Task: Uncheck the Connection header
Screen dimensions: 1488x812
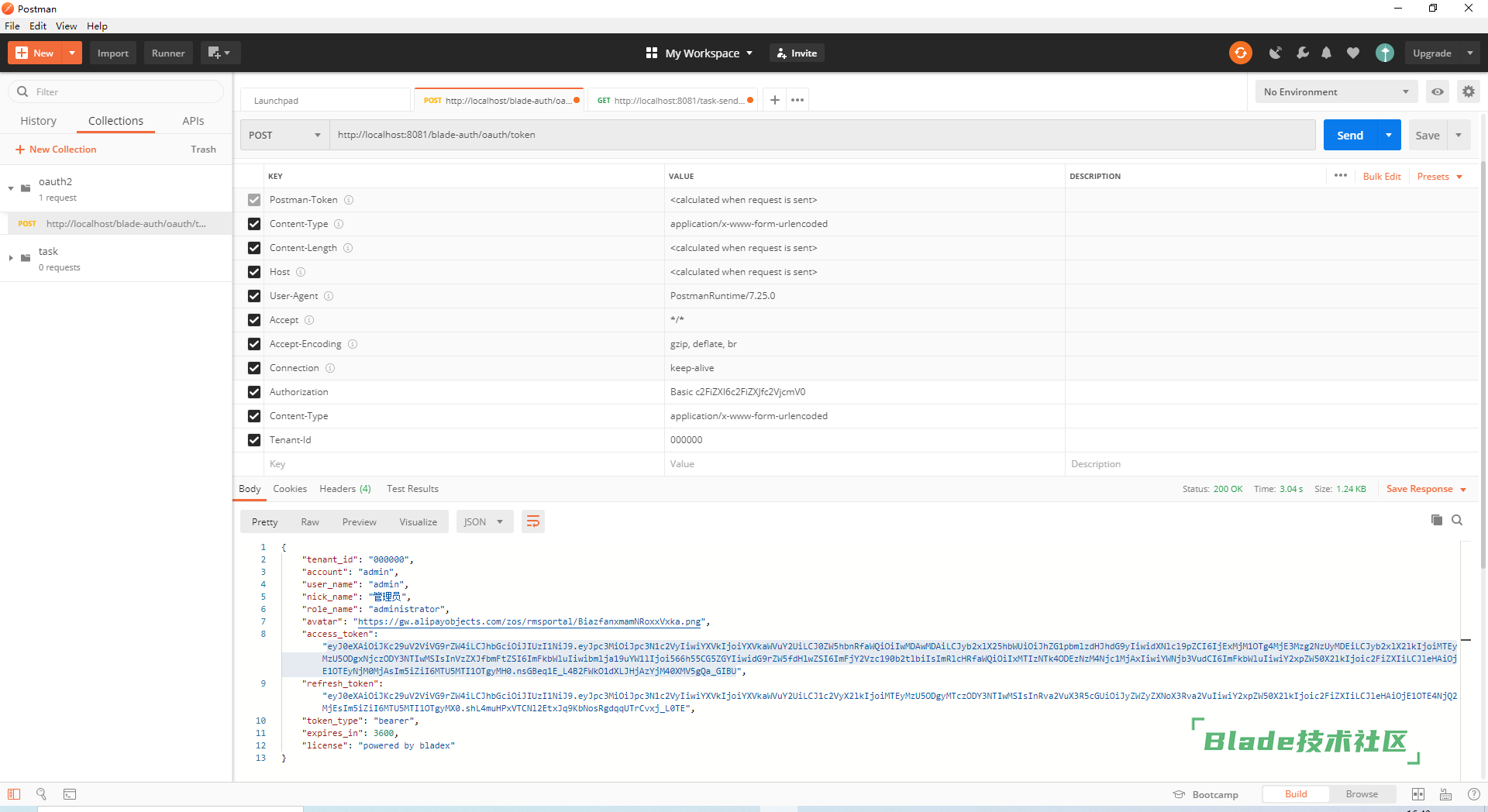Action: [254, 368]
